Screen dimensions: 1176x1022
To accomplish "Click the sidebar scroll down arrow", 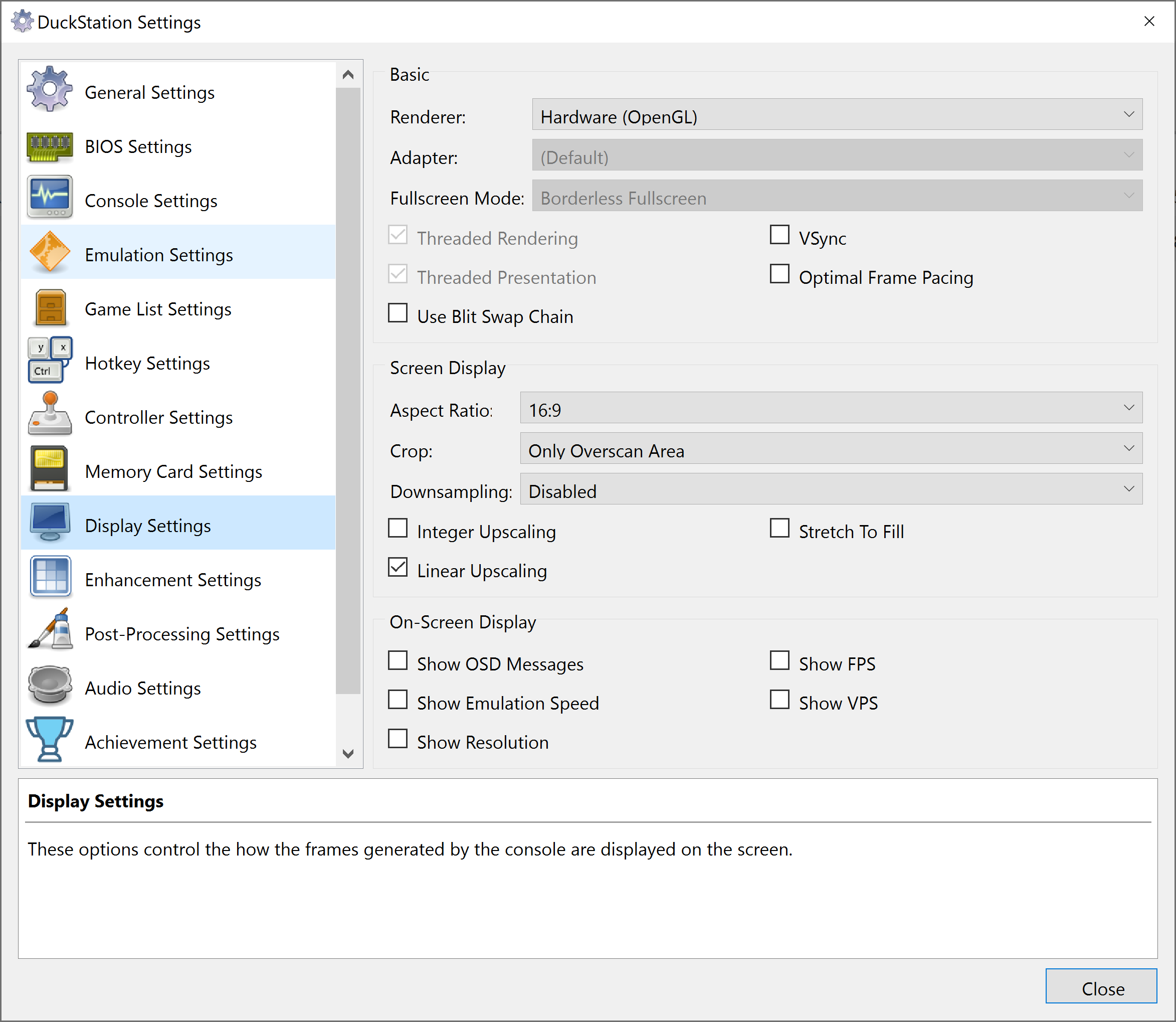I will pyautogui.click(x=348, y=753).
